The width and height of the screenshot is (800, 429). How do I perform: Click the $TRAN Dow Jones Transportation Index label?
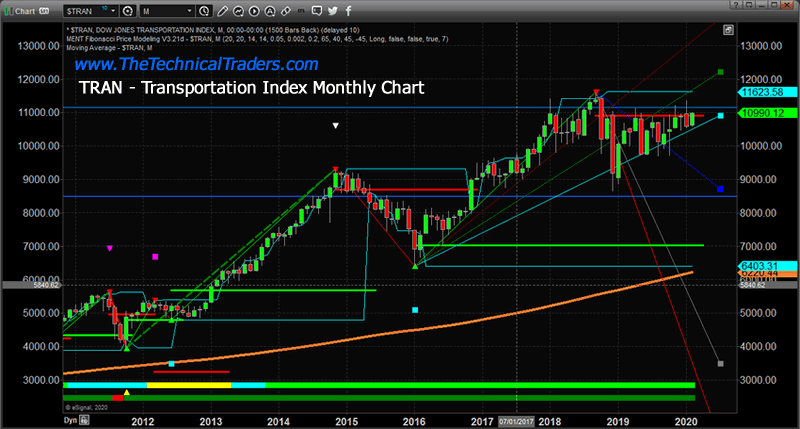coord(213,30)
